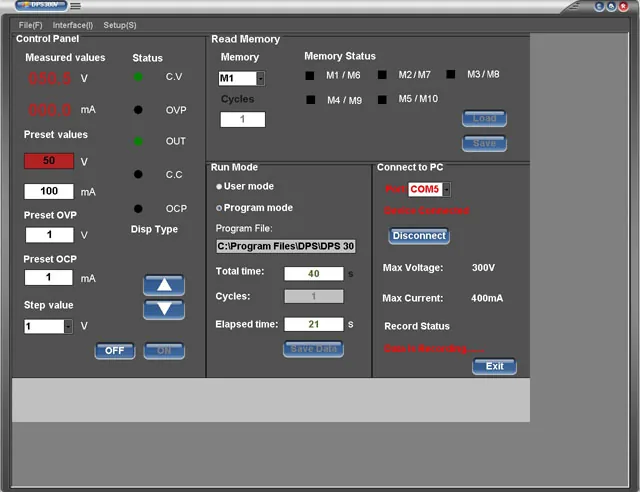Select User mode radio button
This screenshot has width=640, height=492.
[219, 187]
